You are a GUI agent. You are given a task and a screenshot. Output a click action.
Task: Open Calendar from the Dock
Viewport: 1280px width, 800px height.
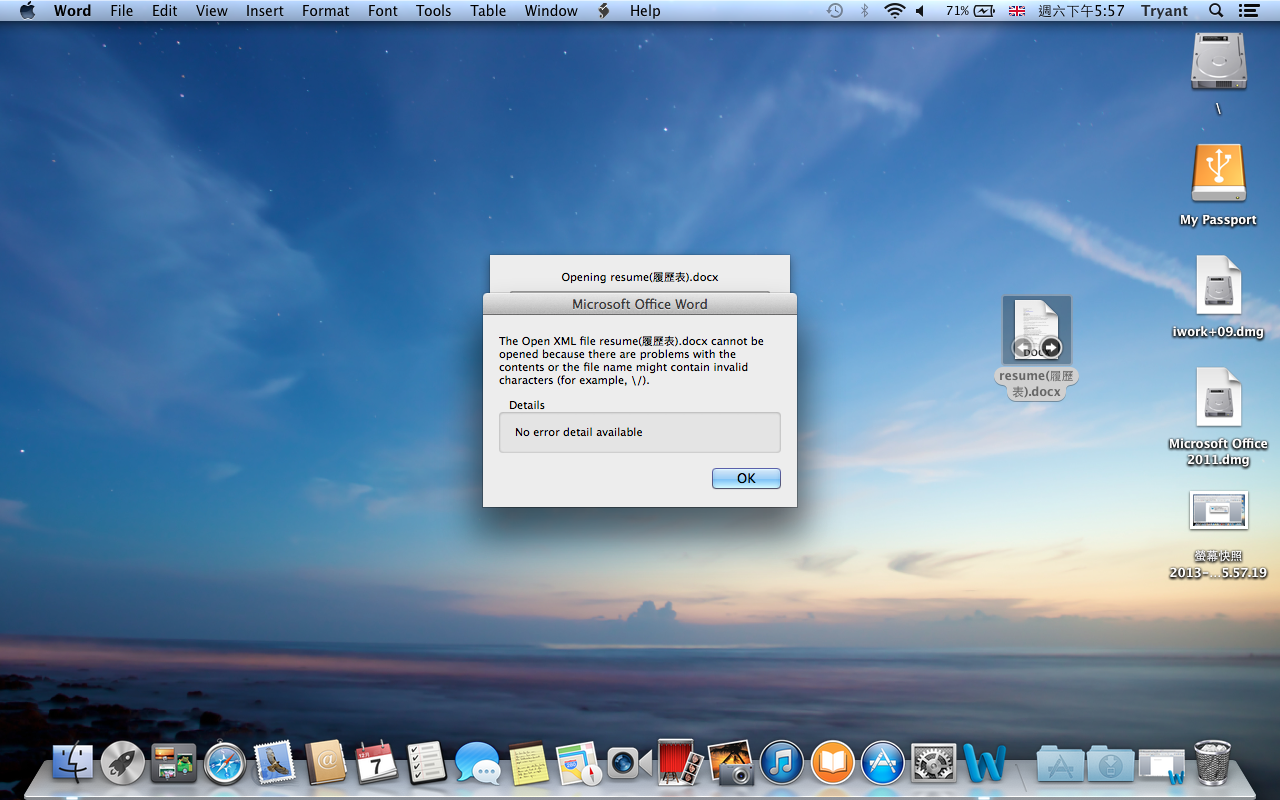[x=377, y=763]
